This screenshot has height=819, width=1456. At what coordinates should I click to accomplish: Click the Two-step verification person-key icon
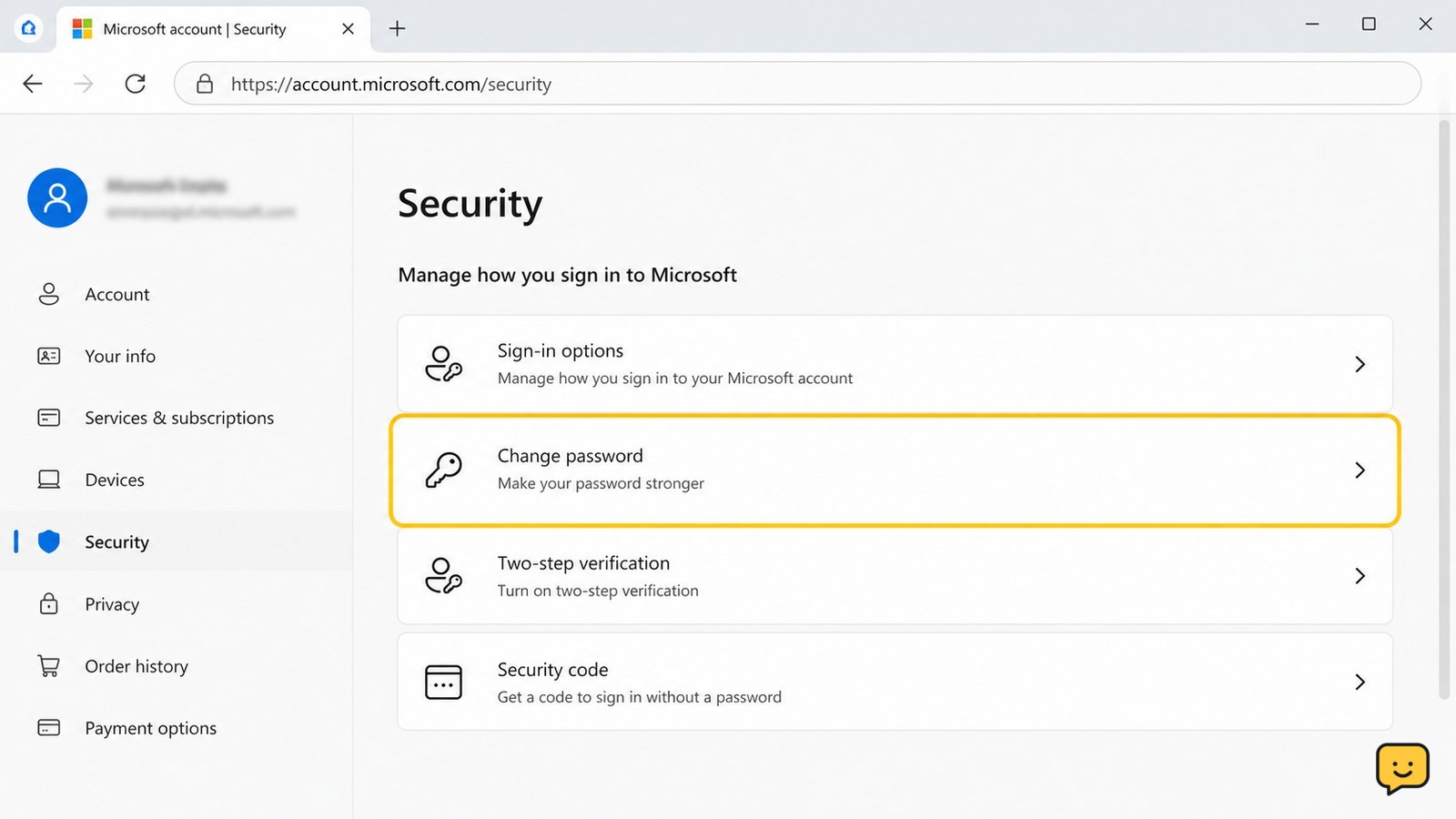pos(444,576)
